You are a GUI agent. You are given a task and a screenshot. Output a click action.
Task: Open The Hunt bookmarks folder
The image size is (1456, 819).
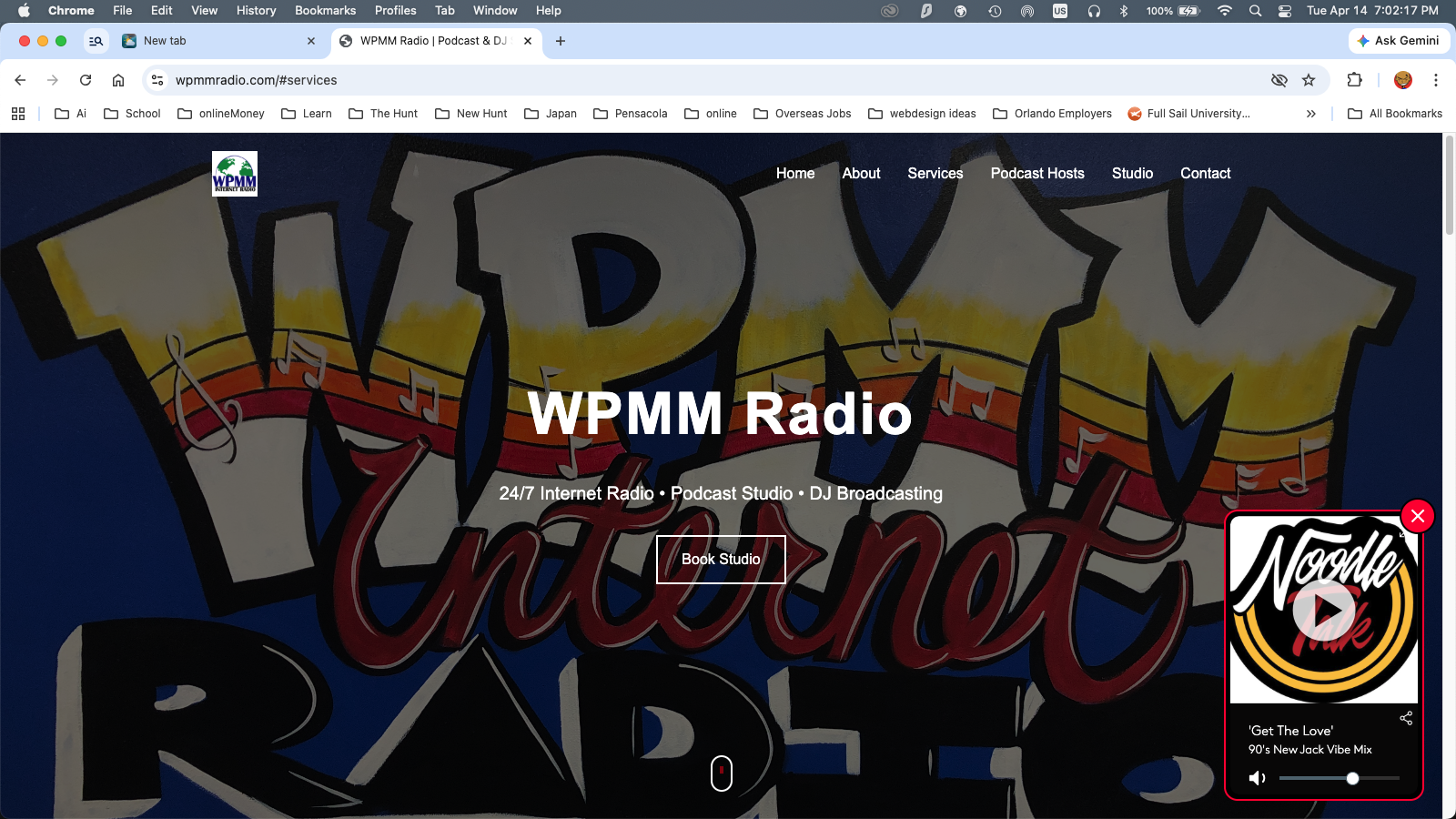[x=383, y=114]
